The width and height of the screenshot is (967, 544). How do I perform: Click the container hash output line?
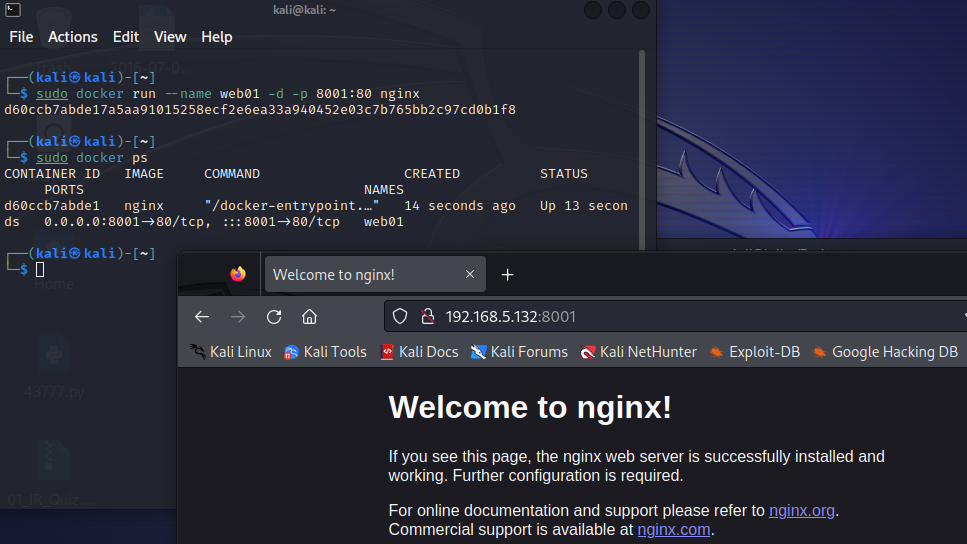260,110
